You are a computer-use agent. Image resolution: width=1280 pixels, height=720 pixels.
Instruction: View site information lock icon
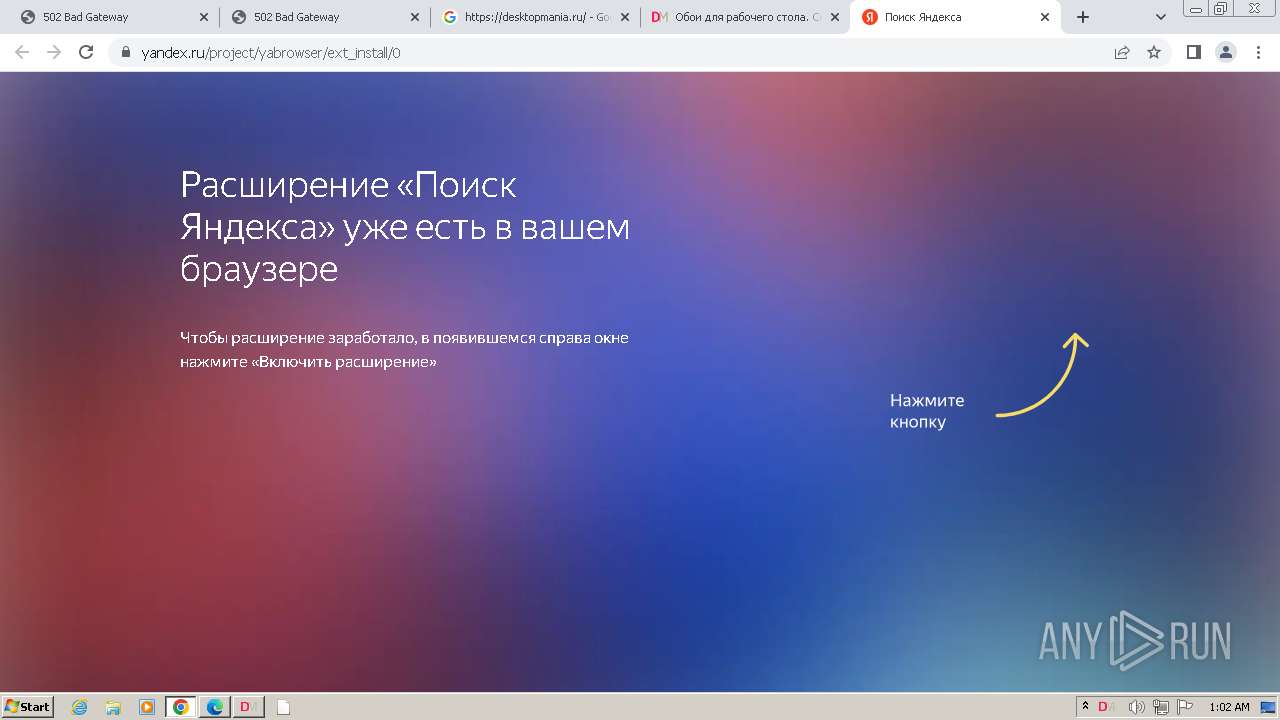pos(126,52)
